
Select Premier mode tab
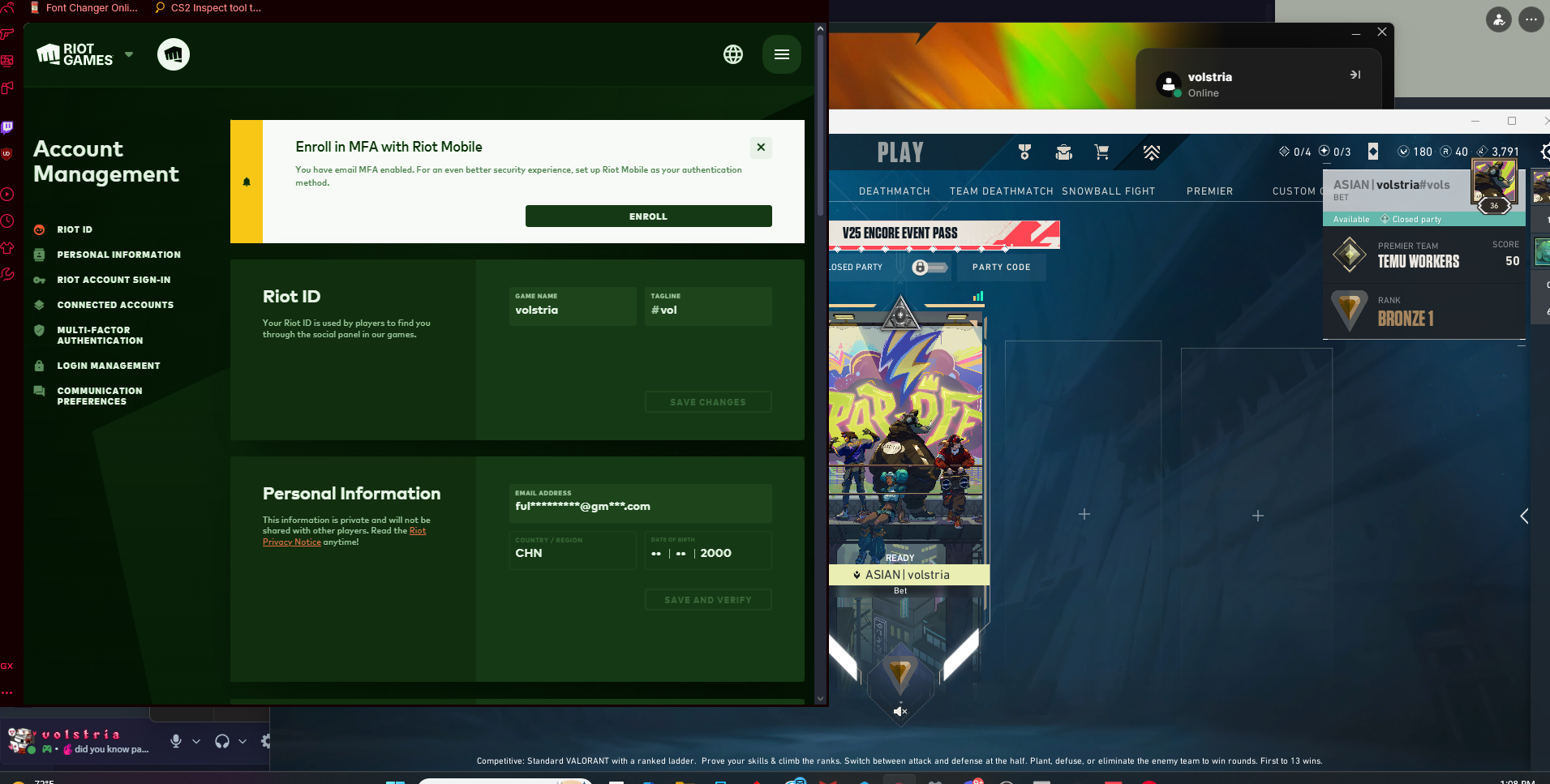click(x=1209, y=191)
